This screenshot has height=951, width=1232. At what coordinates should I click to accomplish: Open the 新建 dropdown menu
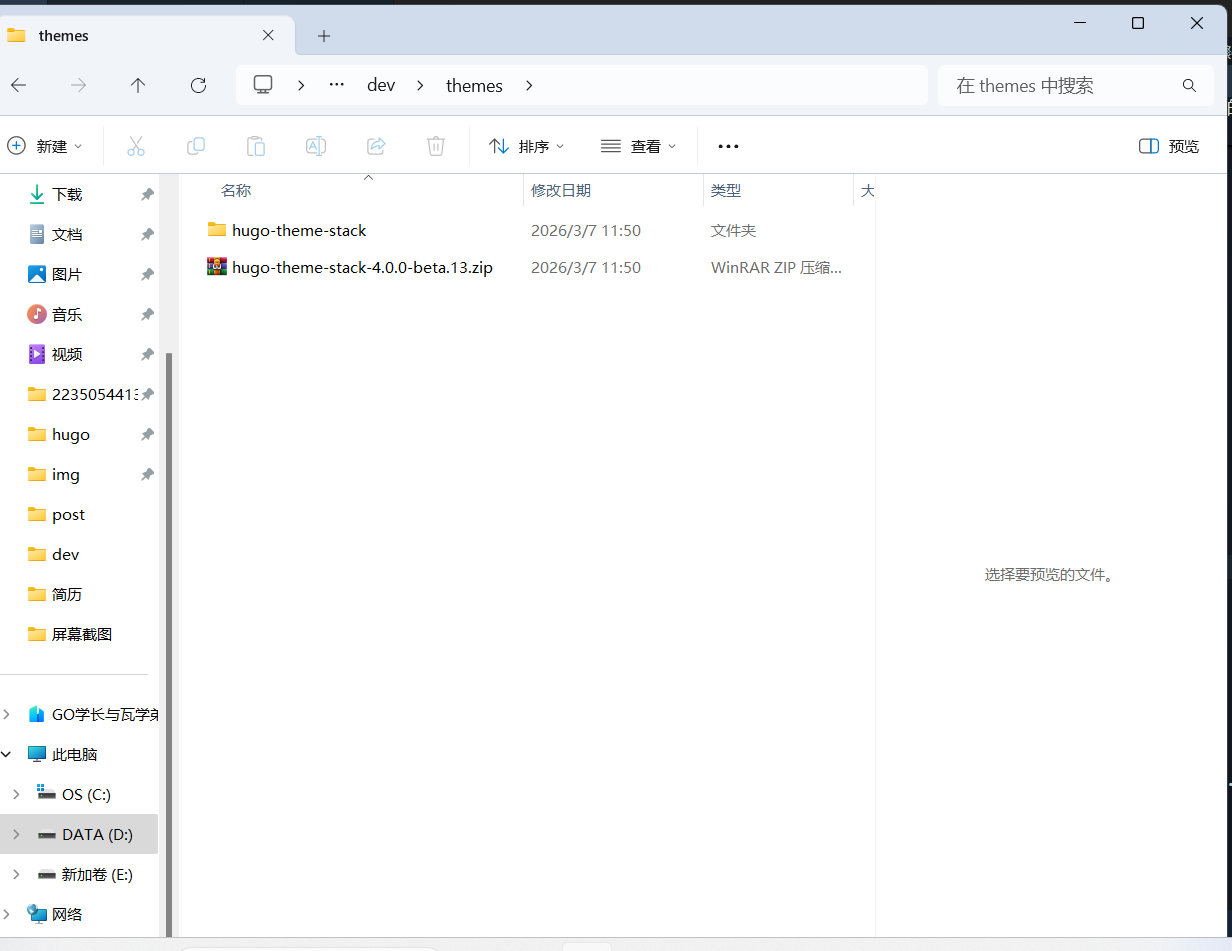pyautogui.click(x=45, y=146)
